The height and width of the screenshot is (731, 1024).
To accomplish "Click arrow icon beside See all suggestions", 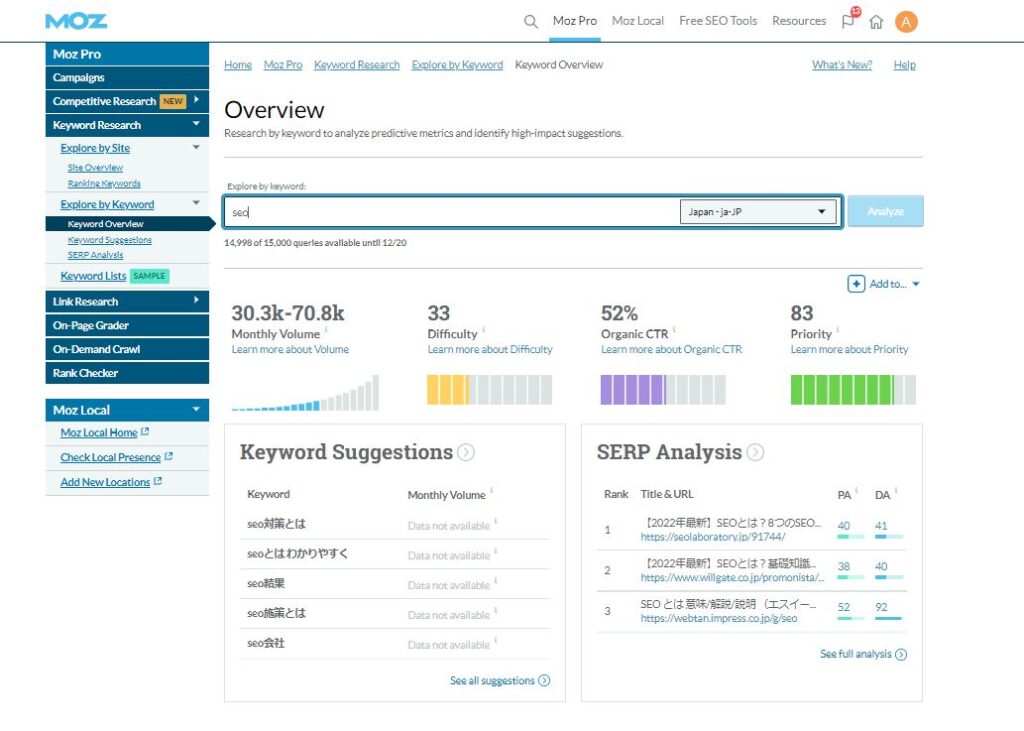I will pos(544,680).
